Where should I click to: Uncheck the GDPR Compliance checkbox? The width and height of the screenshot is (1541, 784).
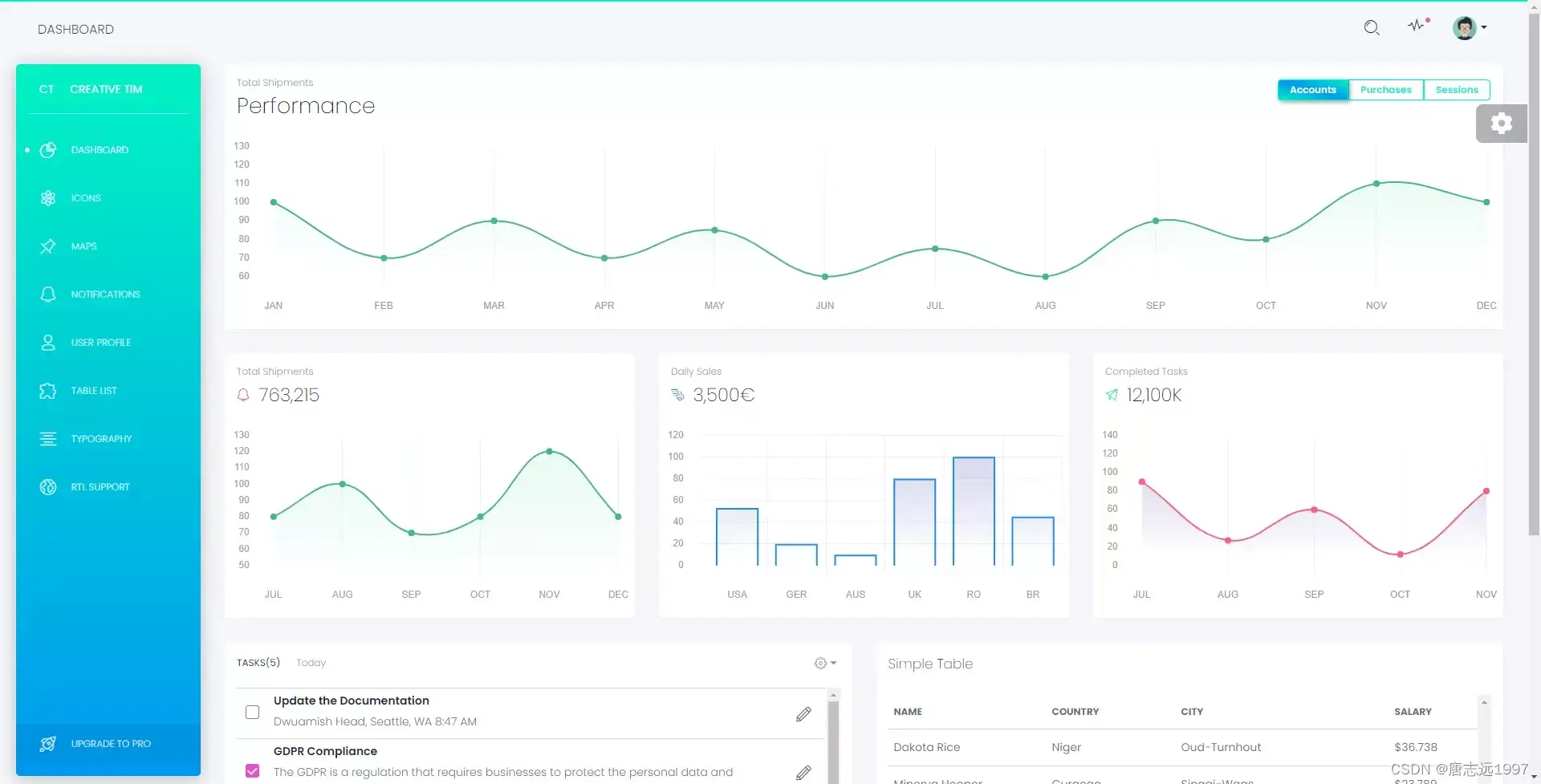(x=253, y=771)
